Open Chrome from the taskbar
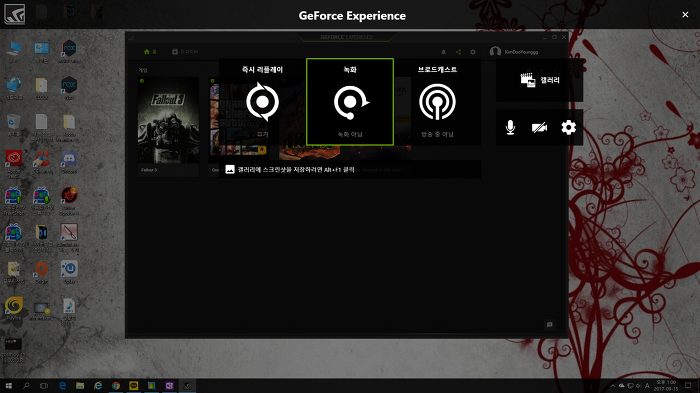 click(116, 386)
